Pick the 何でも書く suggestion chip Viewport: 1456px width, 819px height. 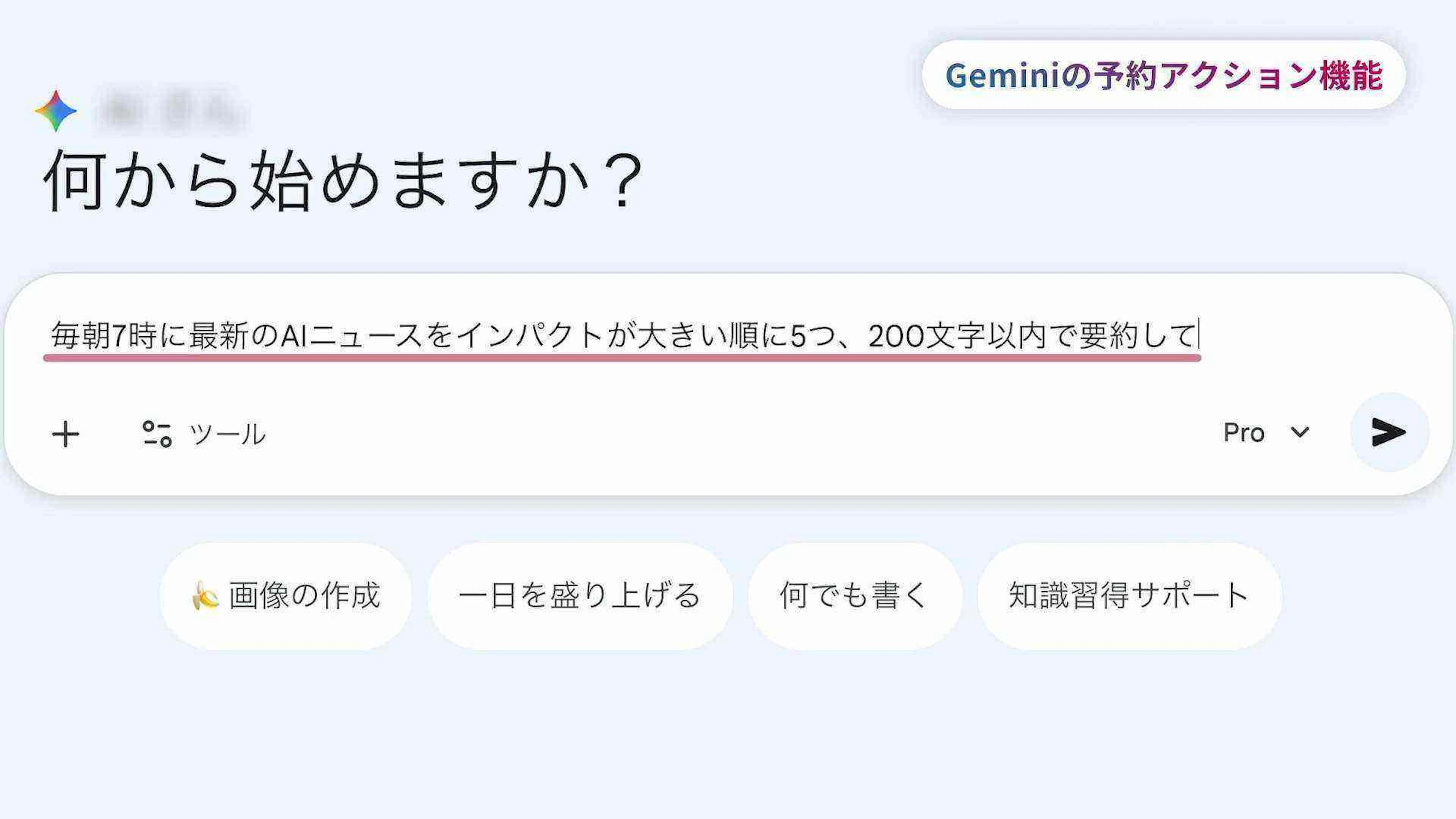[854, 596]
